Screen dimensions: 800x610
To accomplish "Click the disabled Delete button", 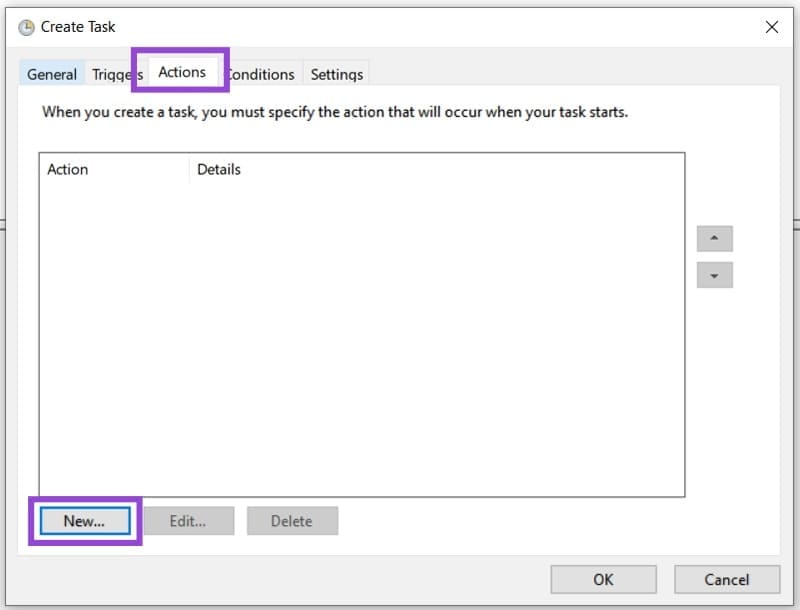I will click(x=292, y=521).
